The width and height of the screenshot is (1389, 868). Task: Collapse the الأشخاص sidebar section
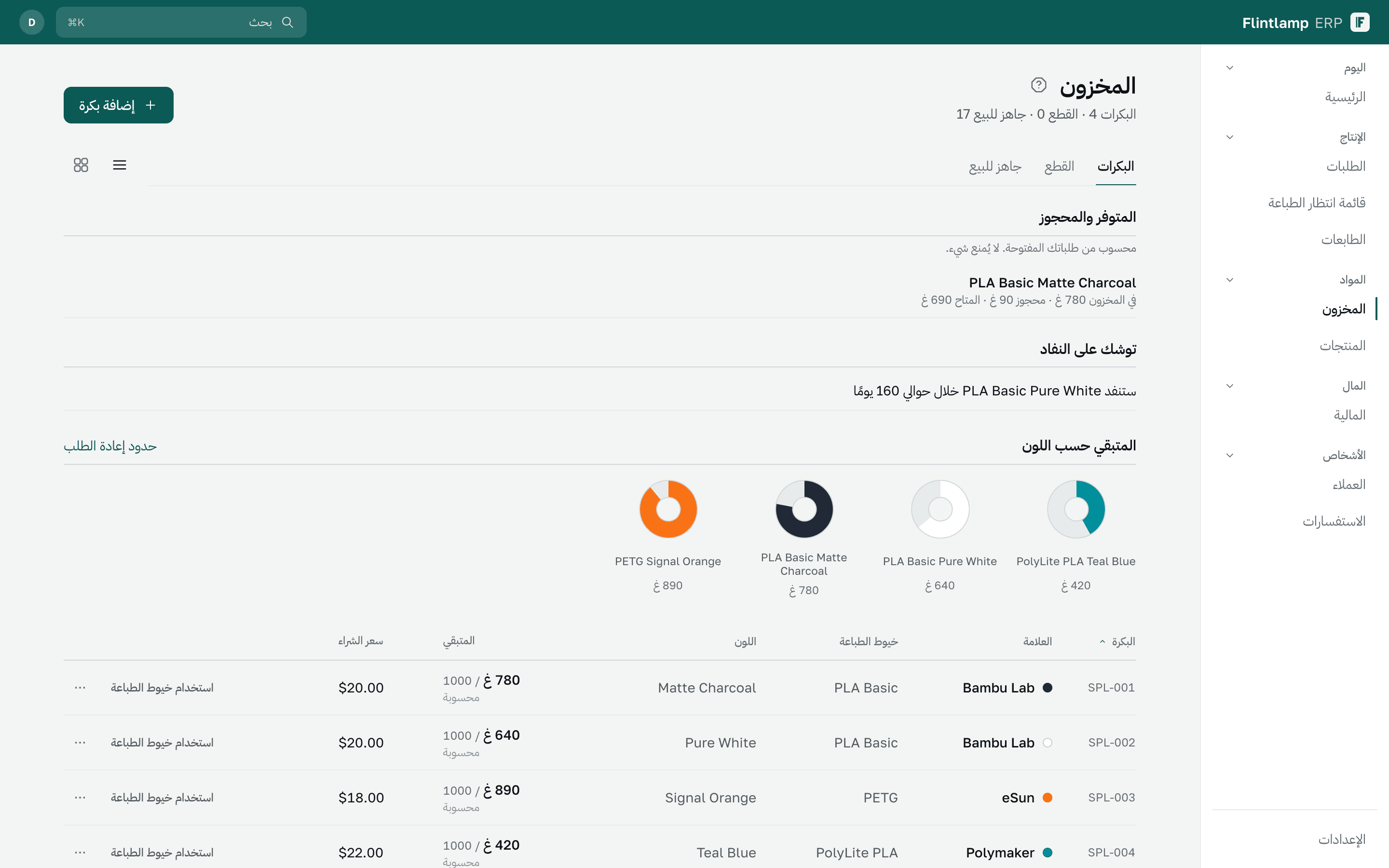coord(1229,455)
